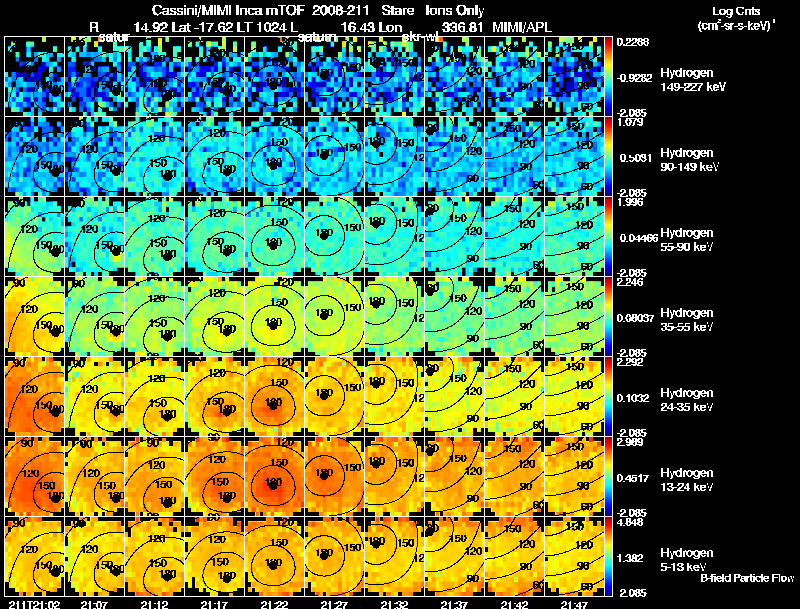Screen dimensions: 800x609
Task: Select the Hydrogen 5-13 keV panel at 21:02
Action: (x=34, y=557)
